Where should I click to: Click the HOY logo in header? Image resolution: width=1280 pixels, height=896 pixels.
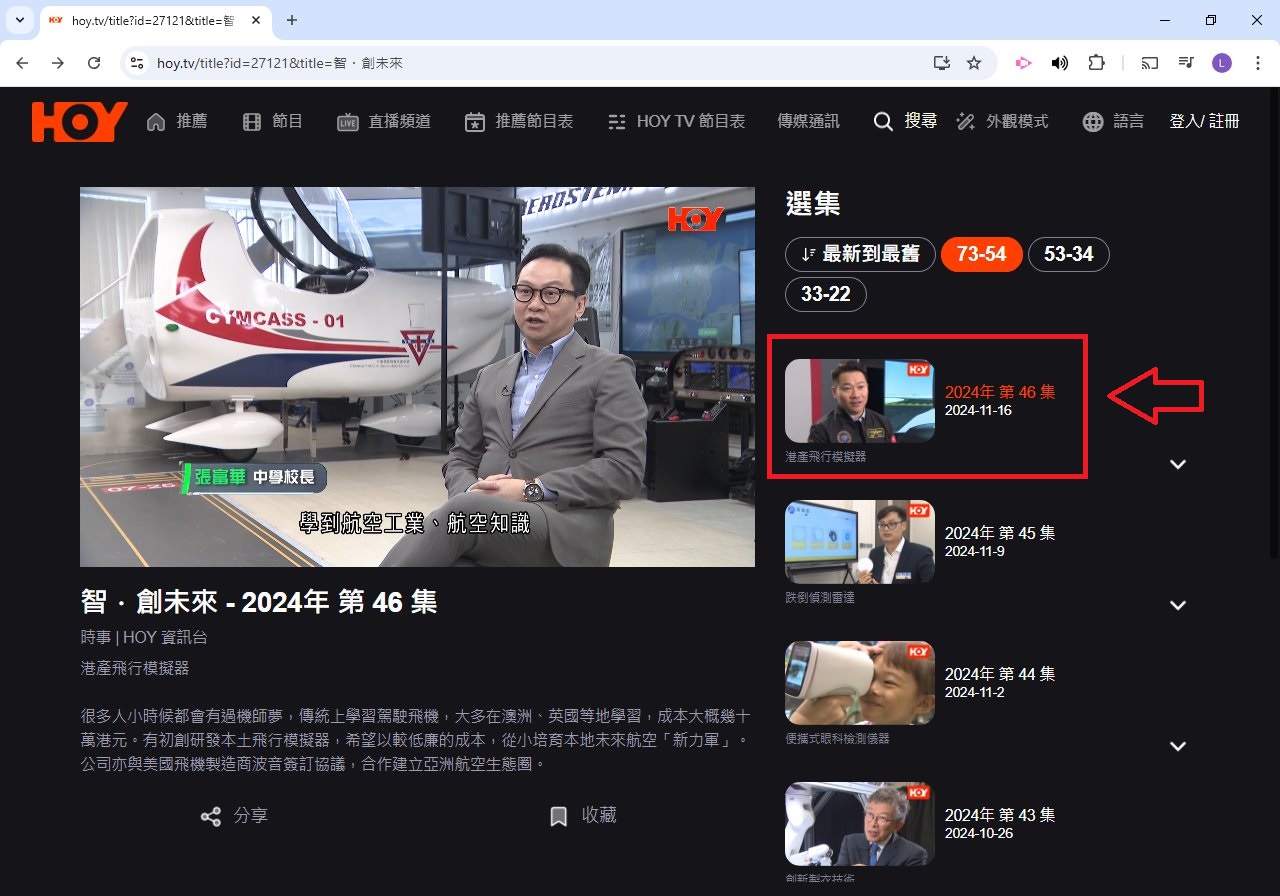click(79, 121)
